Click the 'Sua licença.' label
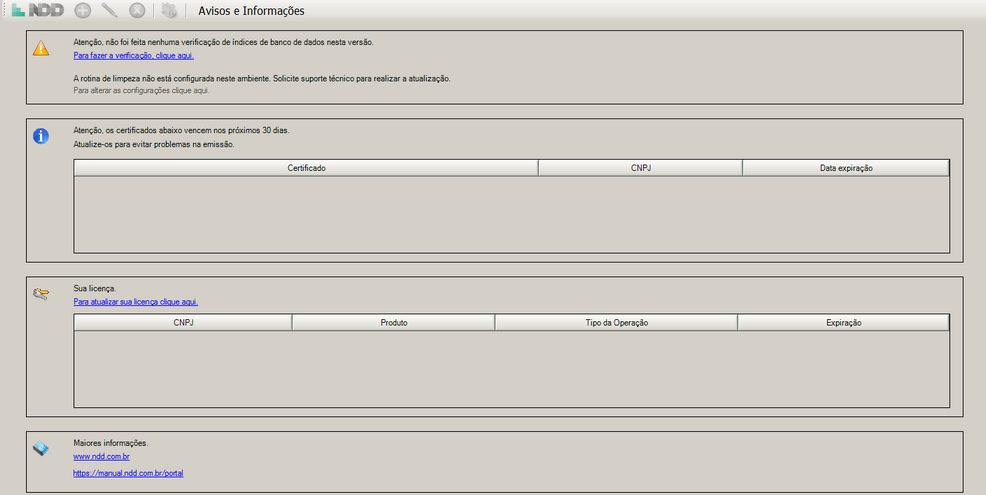986x495 pixels. tap(95, 289)
